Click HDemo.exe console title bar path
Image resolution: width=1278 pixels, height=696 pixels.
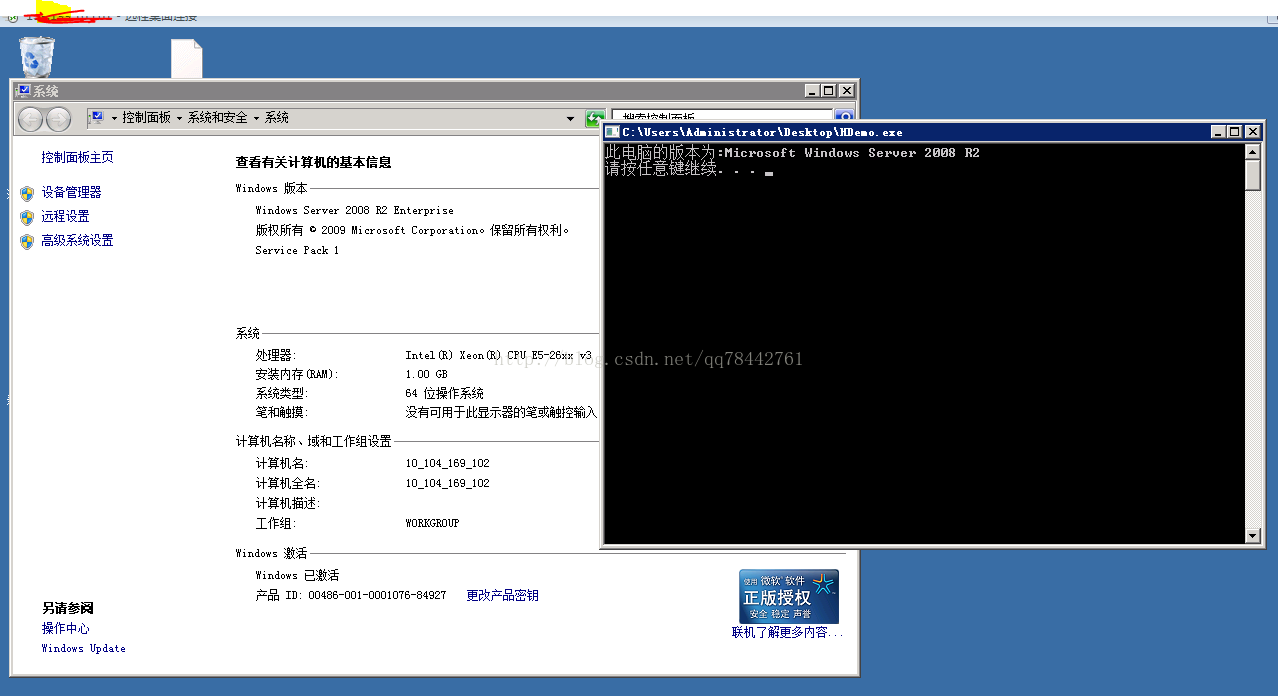(762, 132)
